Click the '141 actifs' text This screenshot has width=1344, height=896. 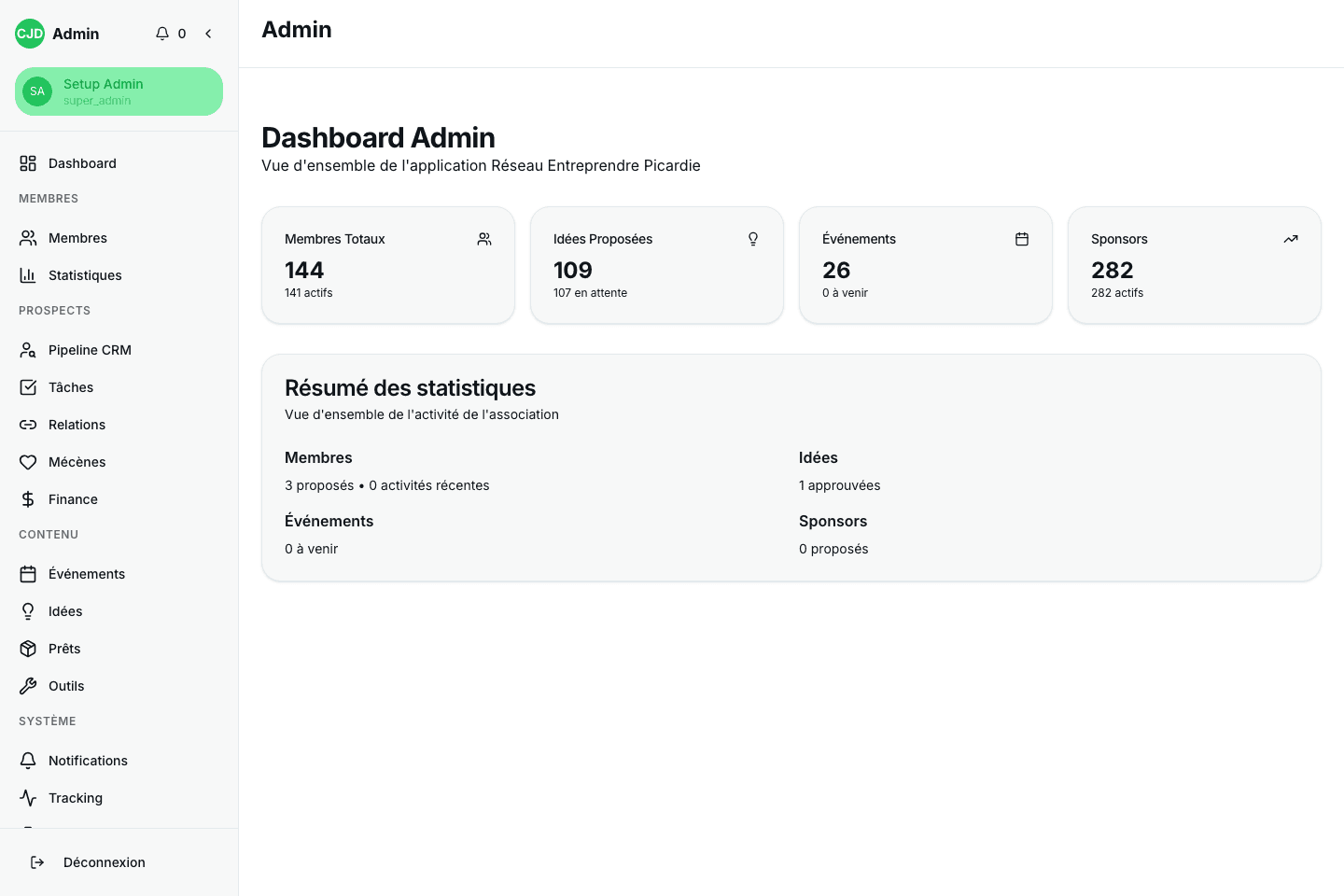tap(309, 293)
